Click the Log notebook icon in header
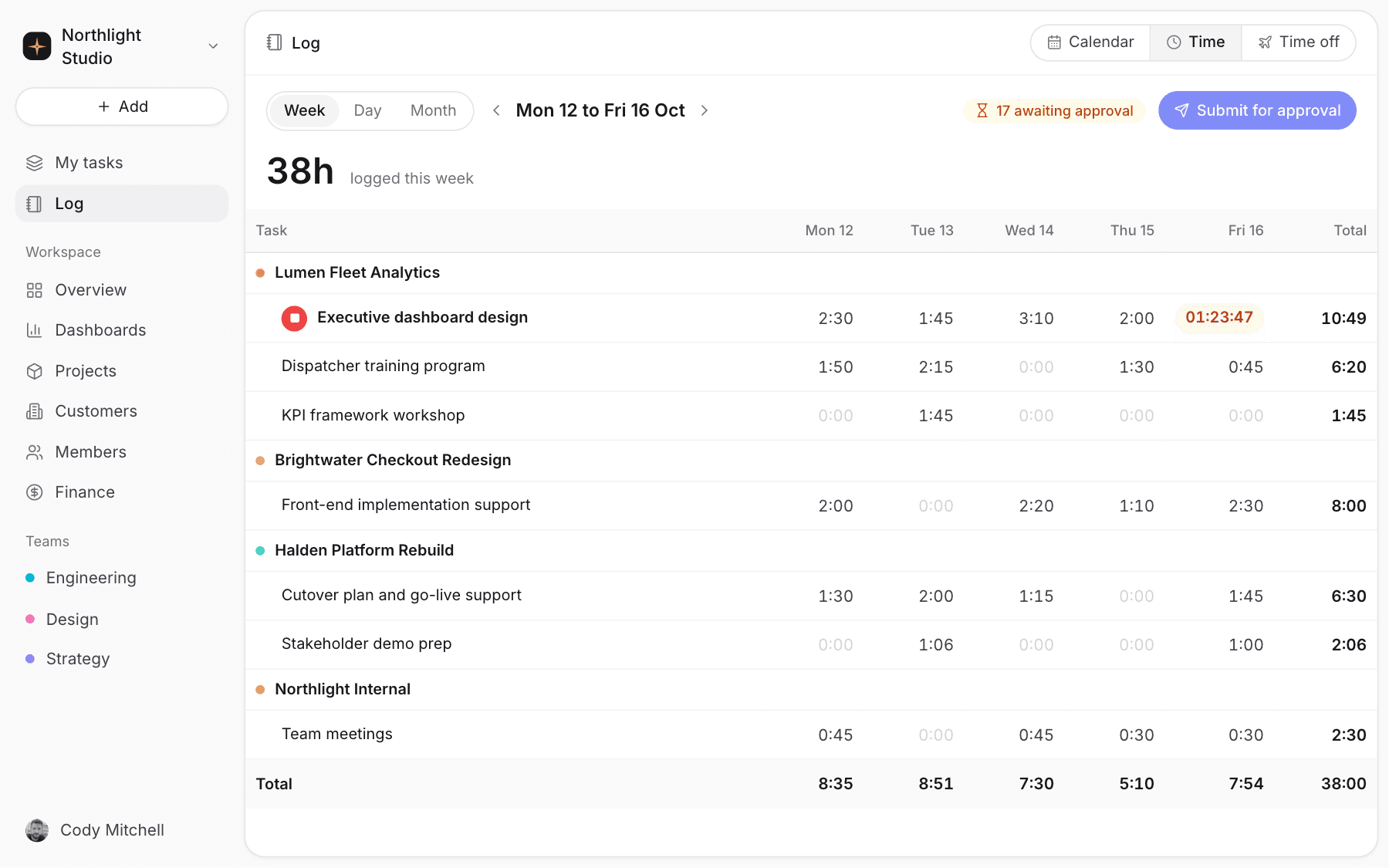Screen dimensions: 1389x868 (x=274, y=42)
